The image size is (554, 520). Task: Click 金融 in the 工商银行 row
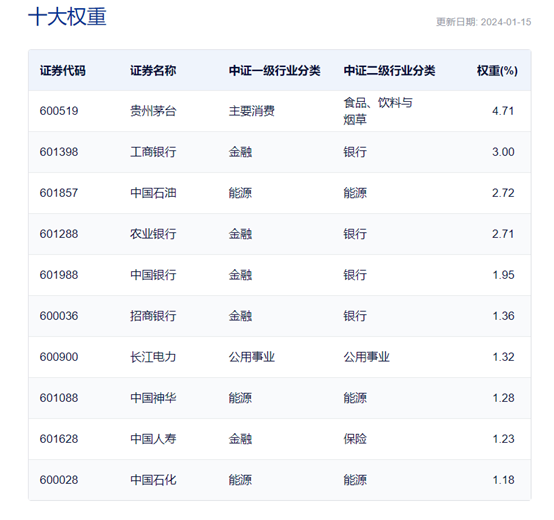(x=240, y=152)
